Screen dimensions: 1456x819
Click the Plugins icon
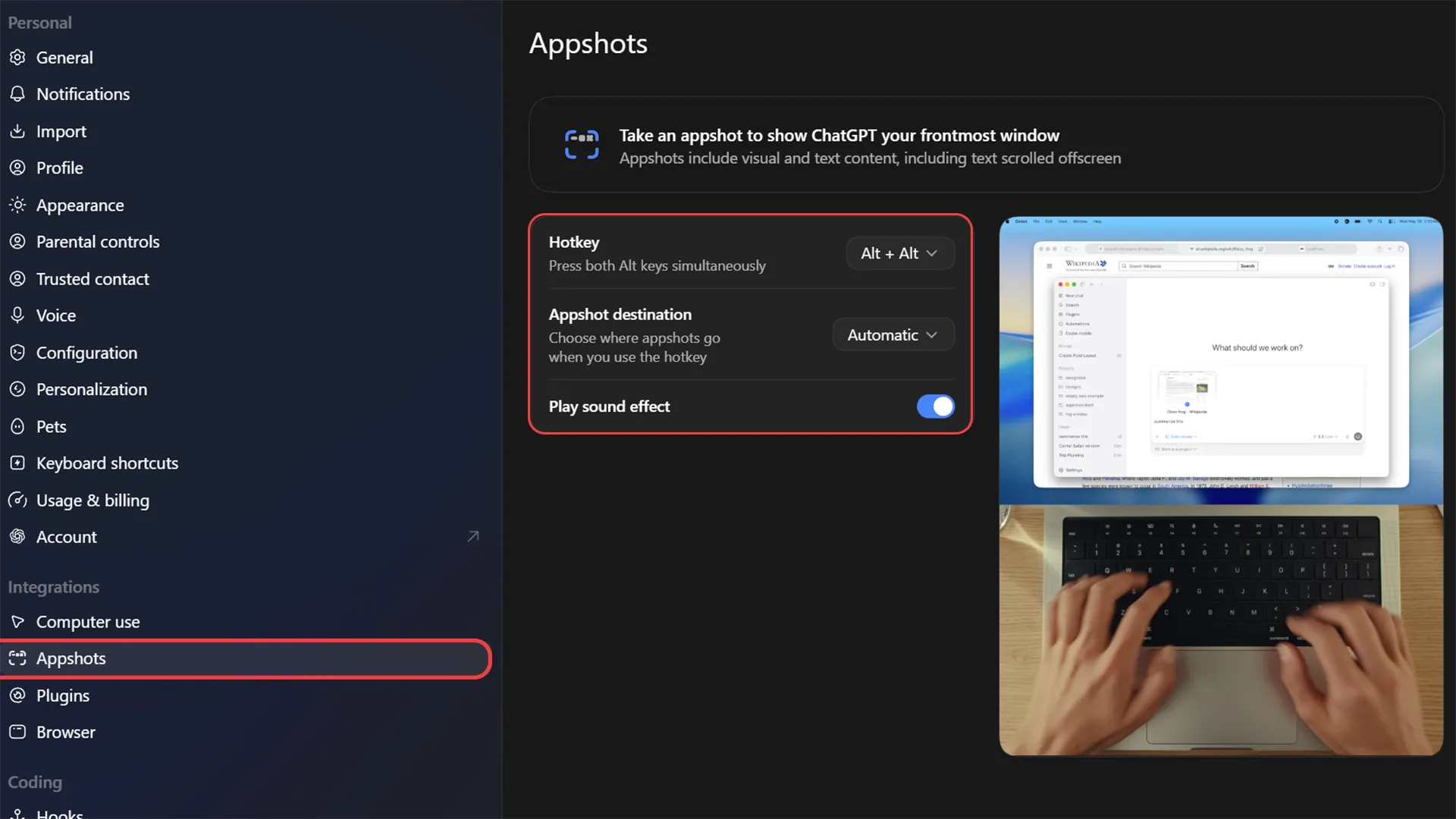pos(17,695)
